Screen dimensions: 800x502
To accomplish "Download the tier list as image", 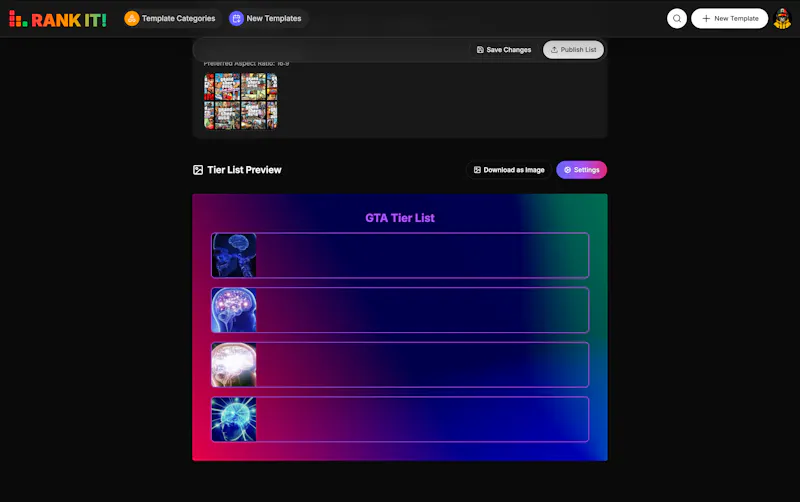I will [x=509, y=170].
